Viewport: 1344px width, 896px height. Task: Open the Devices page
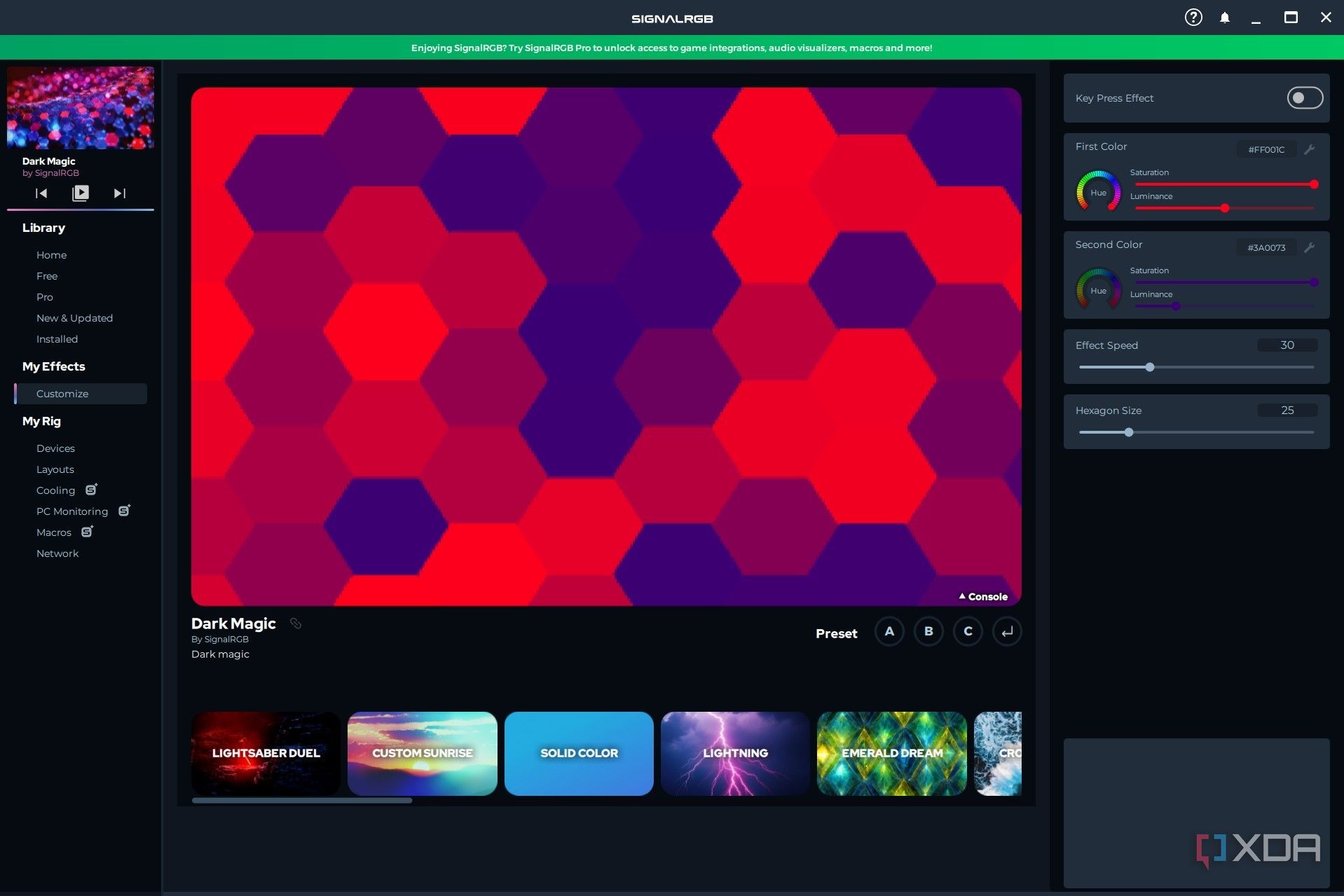[x=55, y=448]
